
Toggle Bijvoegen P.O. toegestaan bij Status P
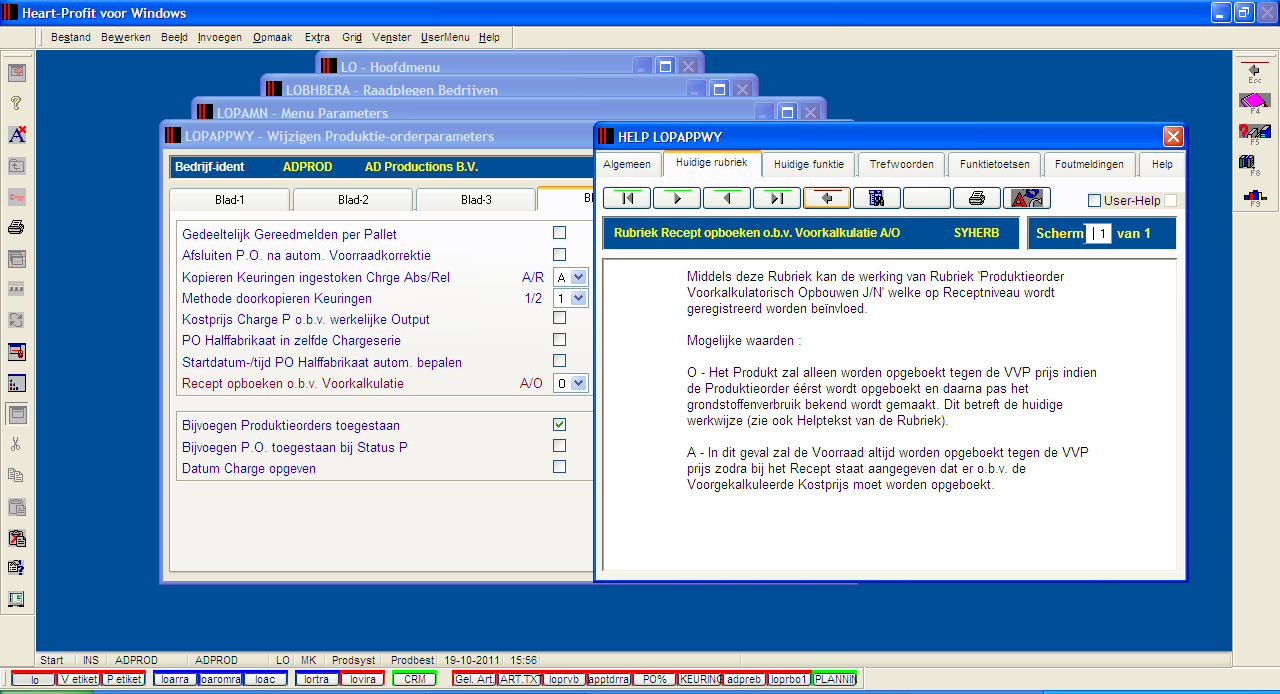coord(560,446)
